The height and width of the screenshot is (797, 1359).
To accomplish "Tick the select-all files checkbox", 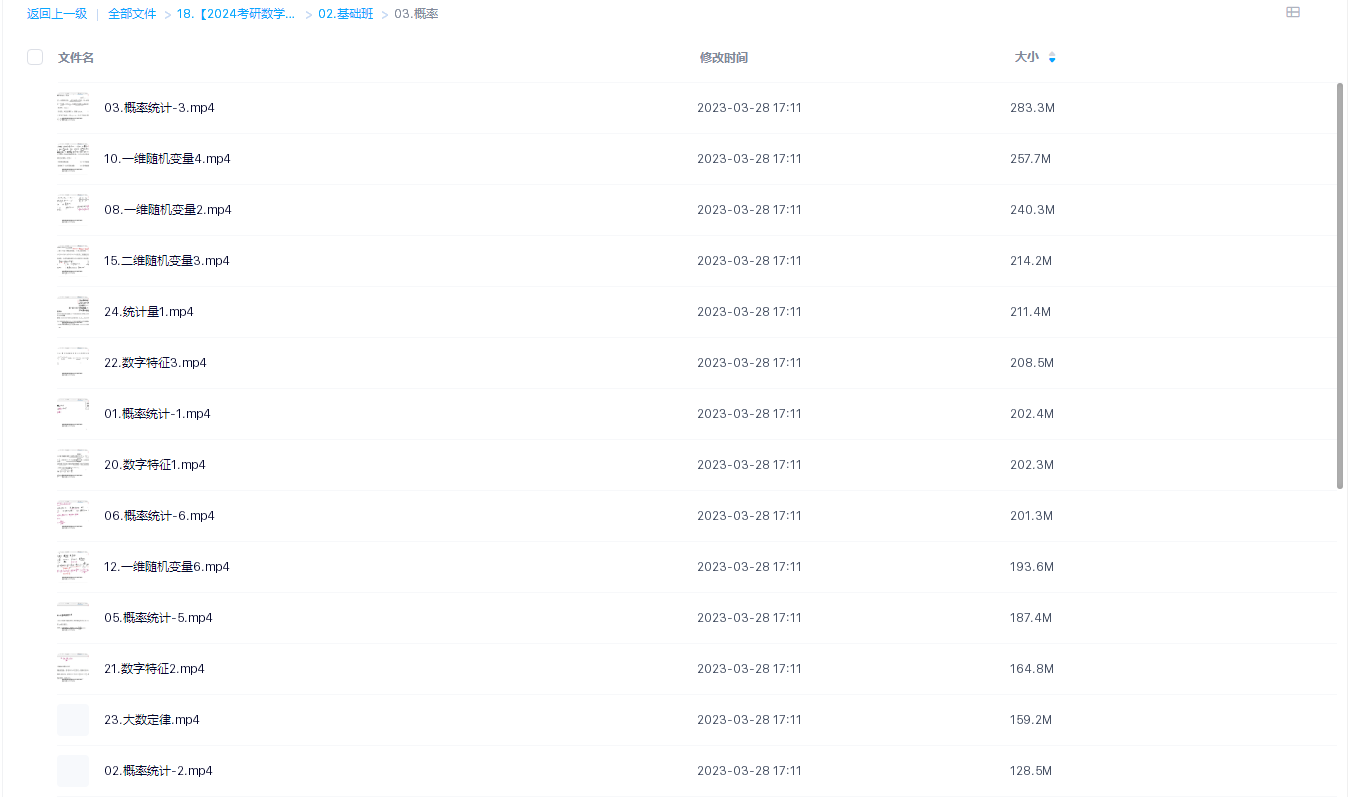I will pos(35,57).
